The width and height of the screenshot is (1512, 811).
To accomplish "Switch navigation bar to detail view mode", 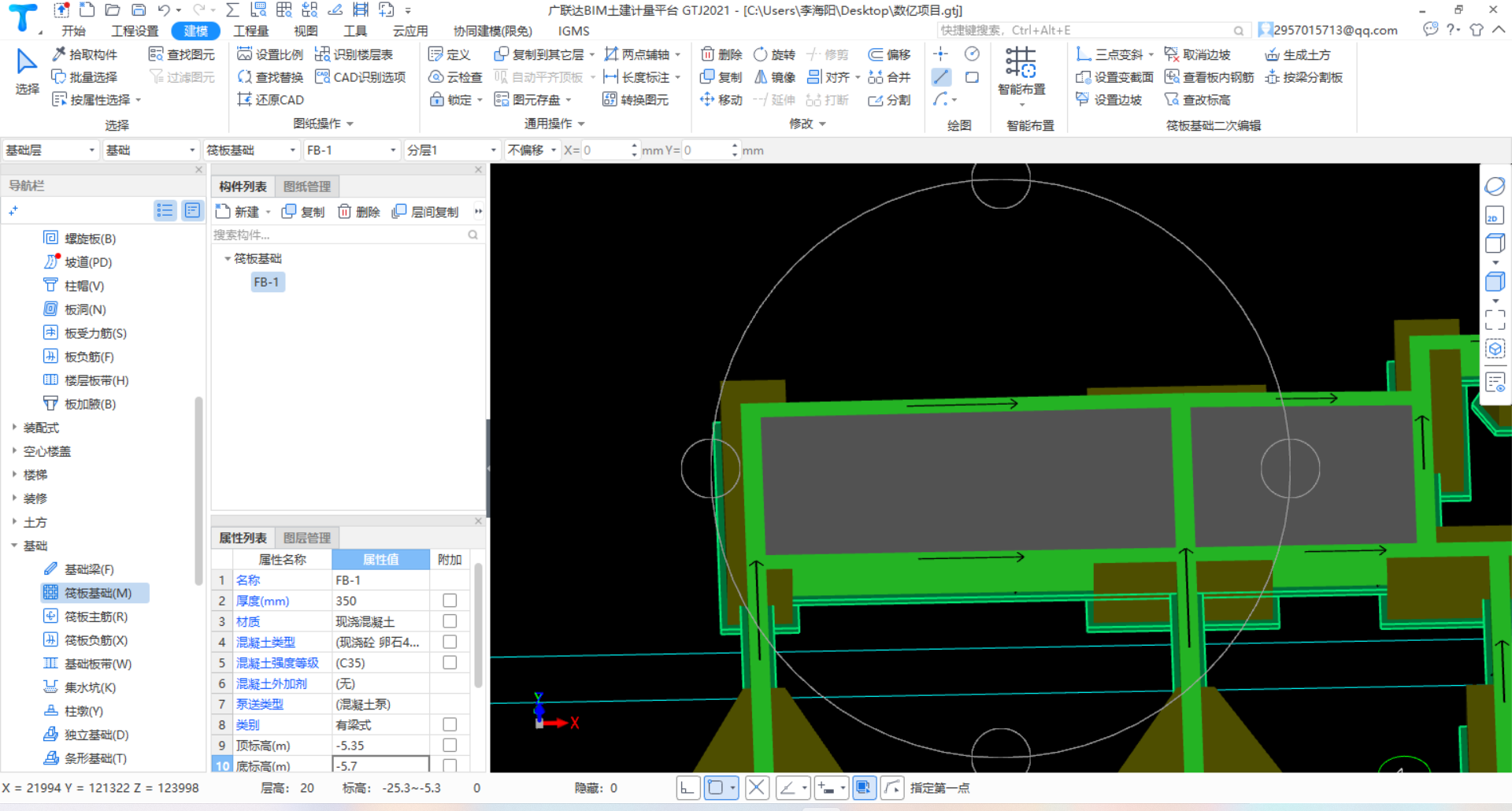I will pyautogui.click(x=192, y=210).
